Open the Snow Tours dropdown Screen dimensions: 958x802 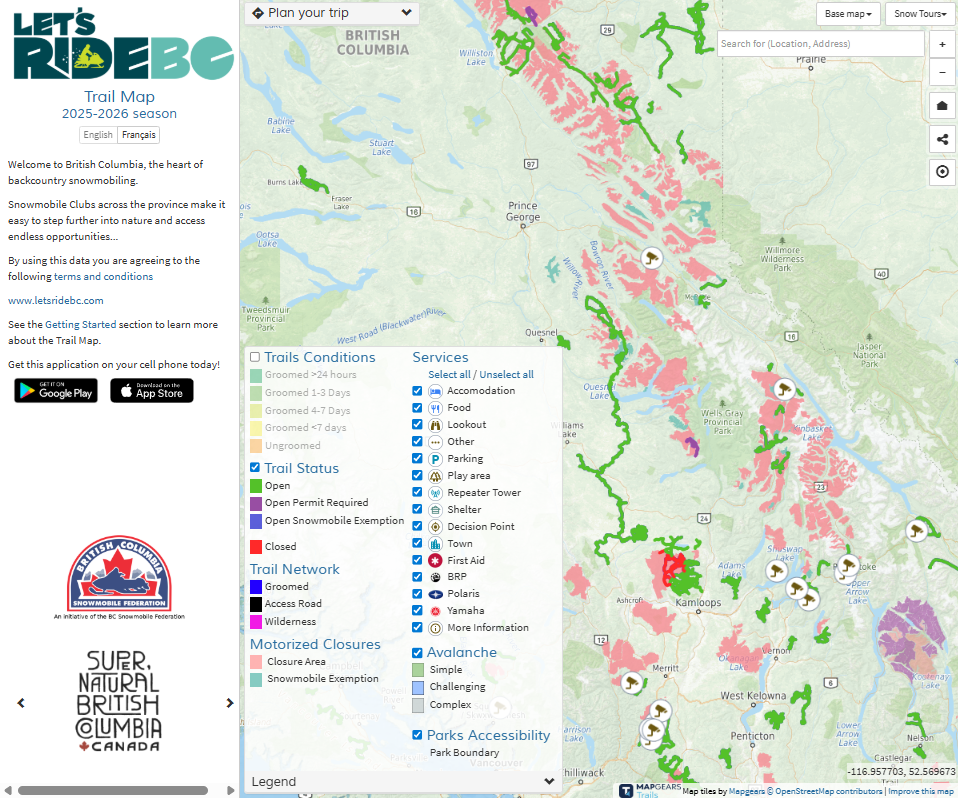(x=920, y=14)
